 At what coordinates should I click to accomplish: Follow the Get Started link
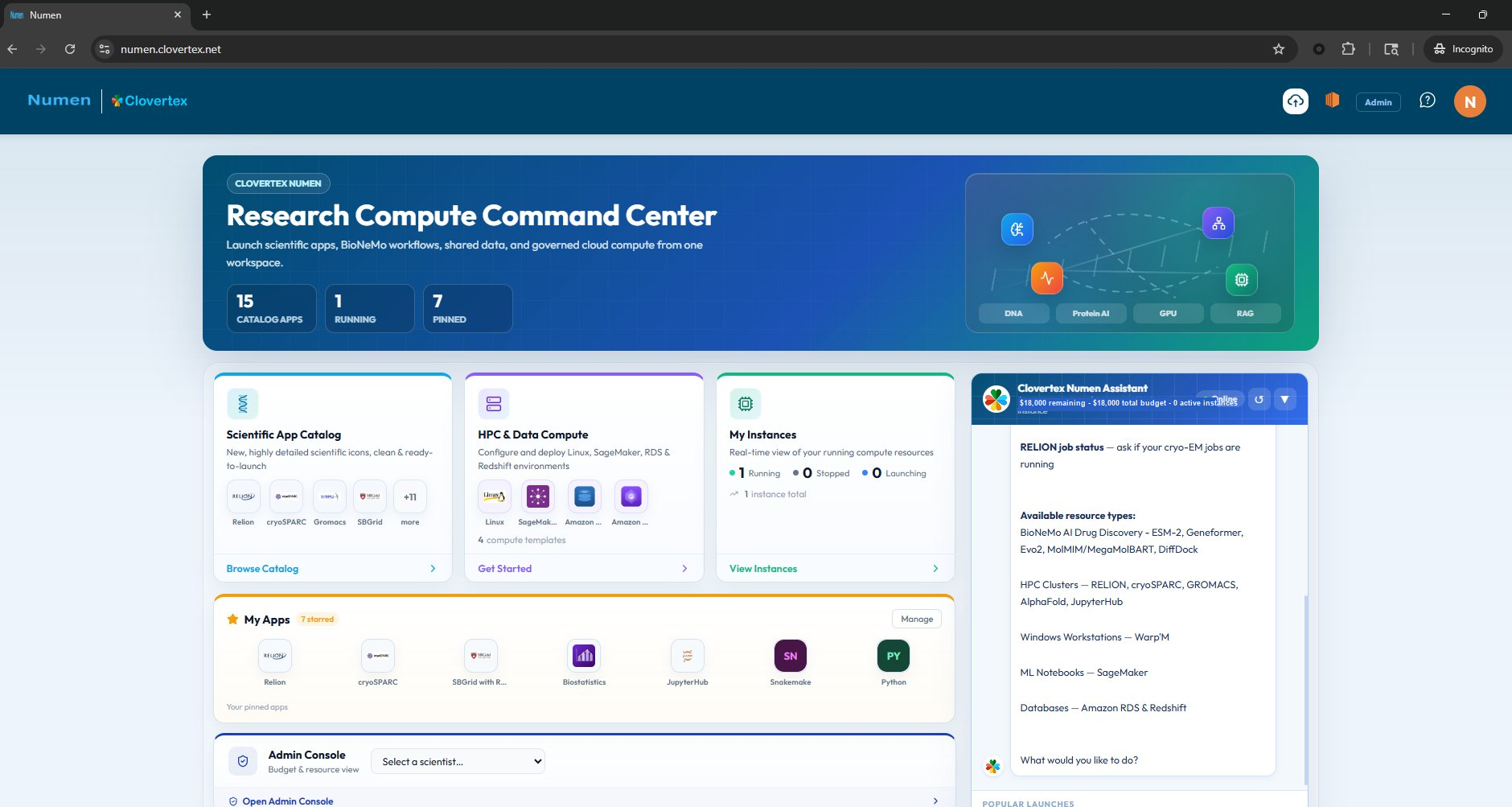504,569
